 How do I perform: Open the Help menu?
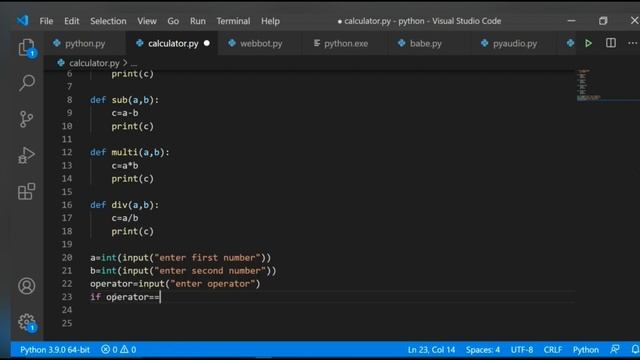(x=270, y=21)
